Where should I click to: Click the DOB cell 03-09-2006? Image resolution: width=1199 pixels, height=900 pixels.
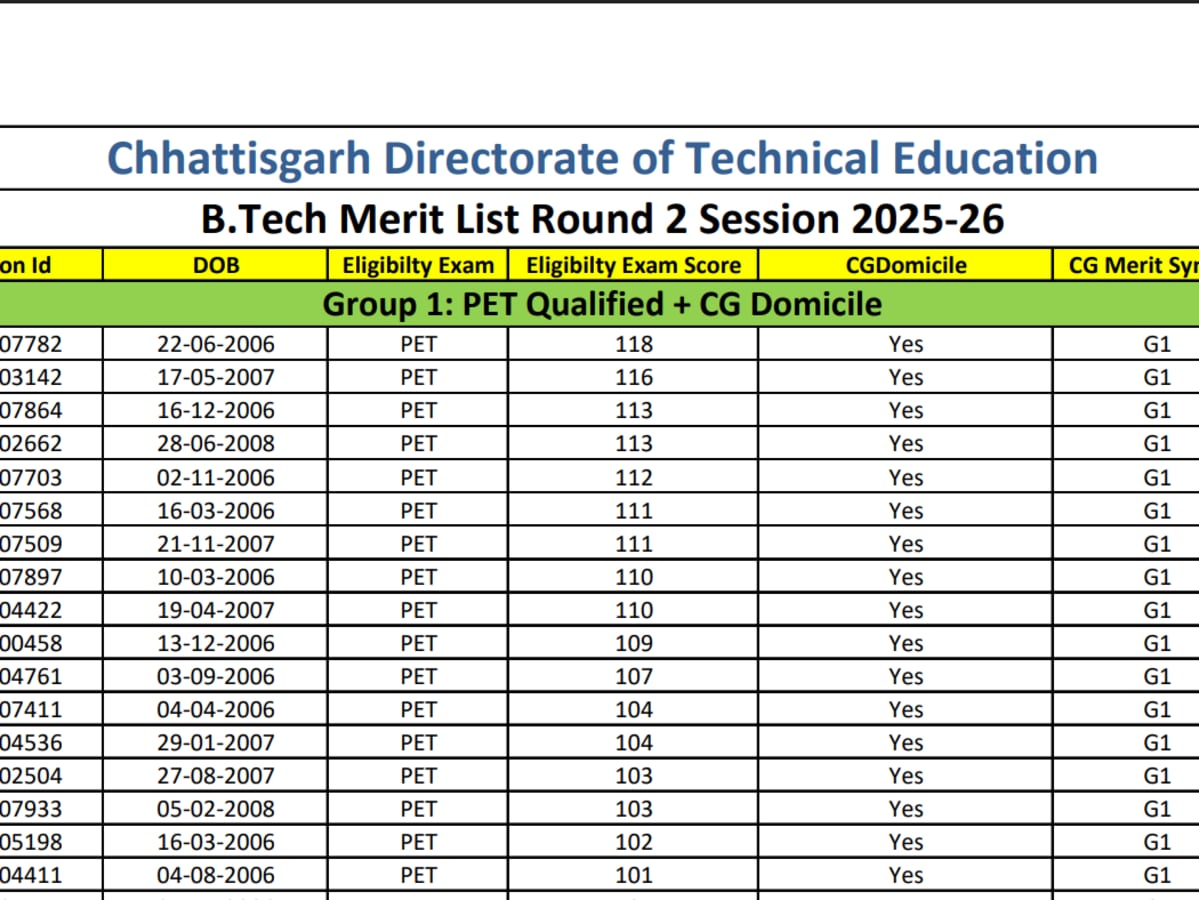click(x=216, y=677)
